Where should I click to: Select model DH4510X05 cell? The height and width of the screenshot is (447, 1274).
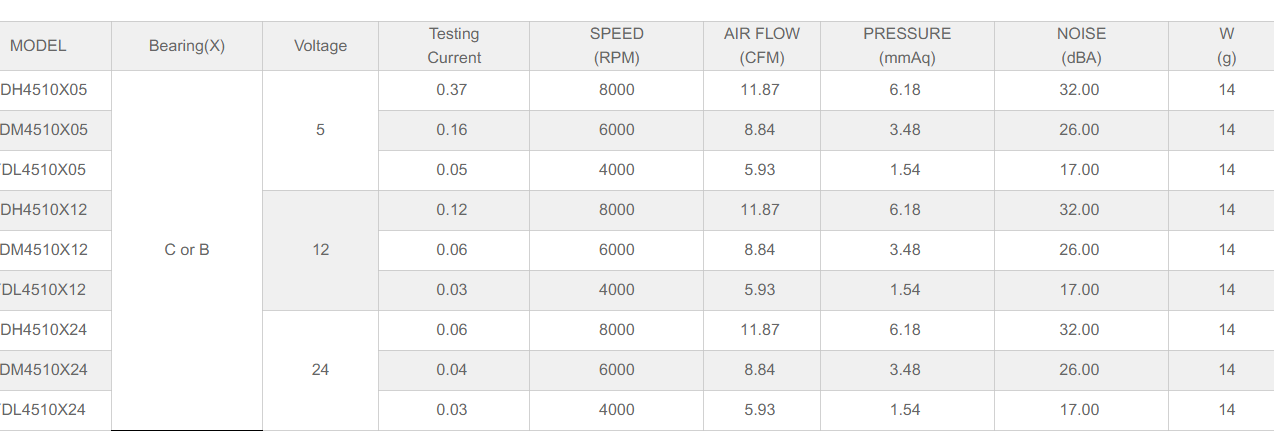click(44, 90)
